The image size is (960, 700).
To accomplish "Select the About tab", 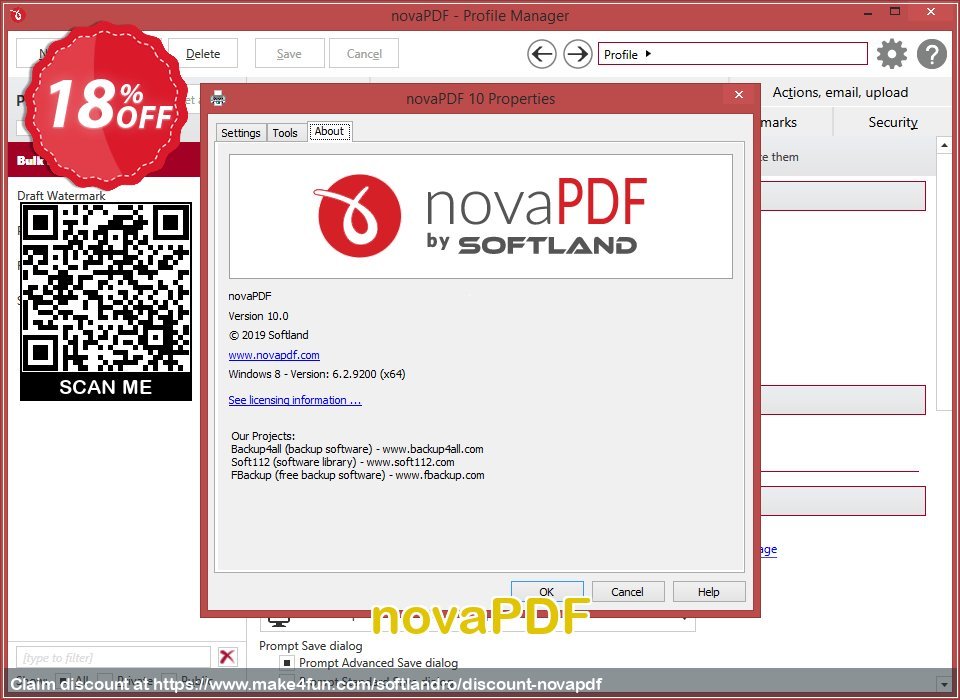I will point(329,131).
